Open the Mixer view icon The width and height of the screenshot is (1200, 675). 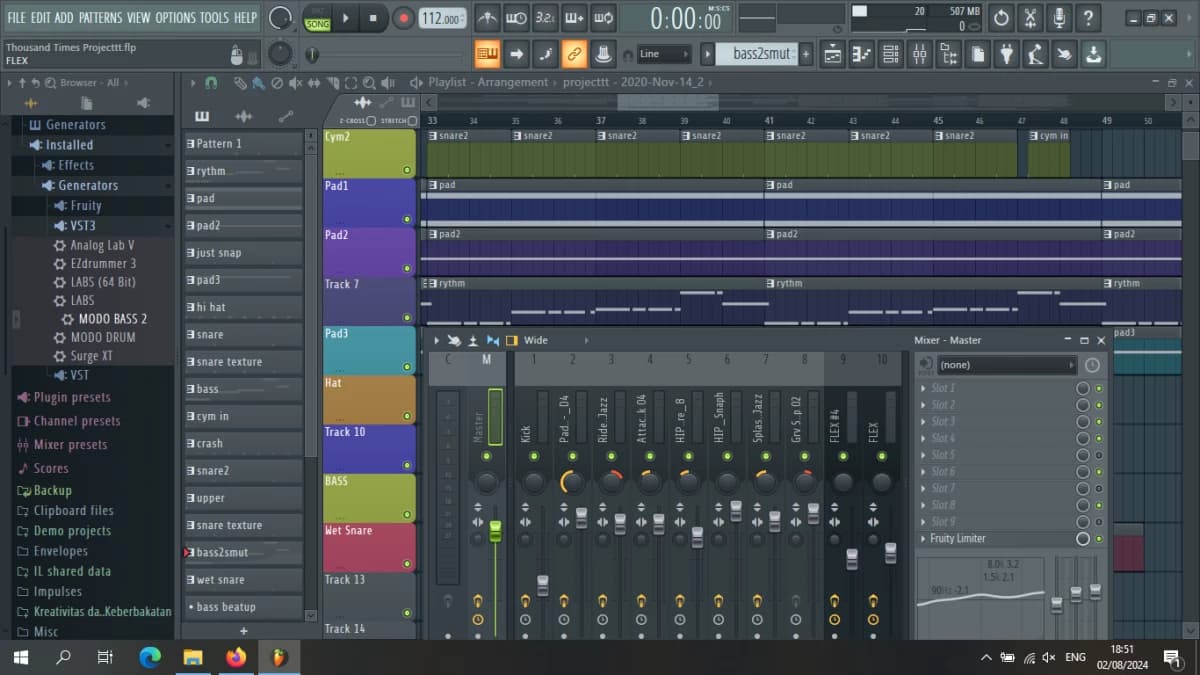(919, 54)
